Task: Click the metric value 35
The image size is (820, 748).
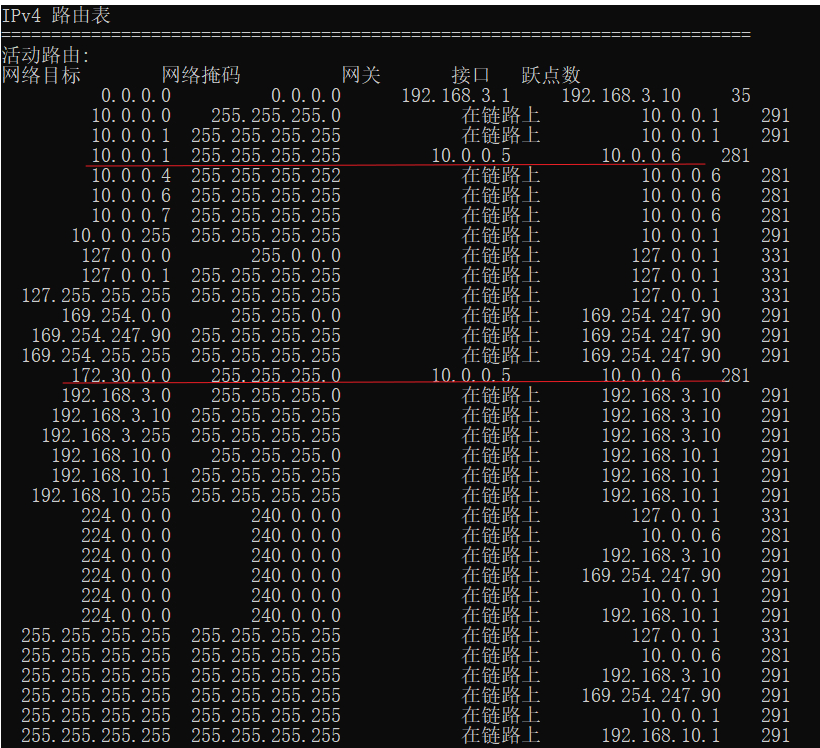Action: (x=741, y=96)
